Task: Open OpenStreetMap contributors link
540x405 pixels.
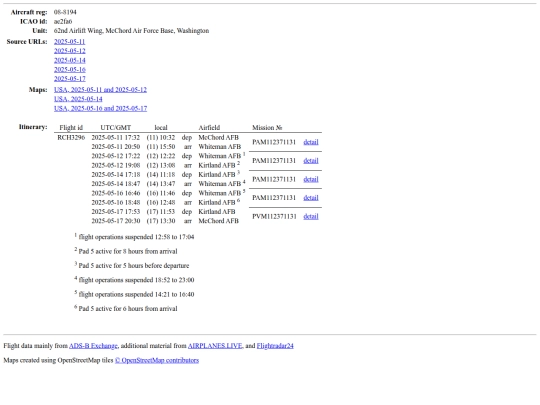Action: click(x=157, y=360)
